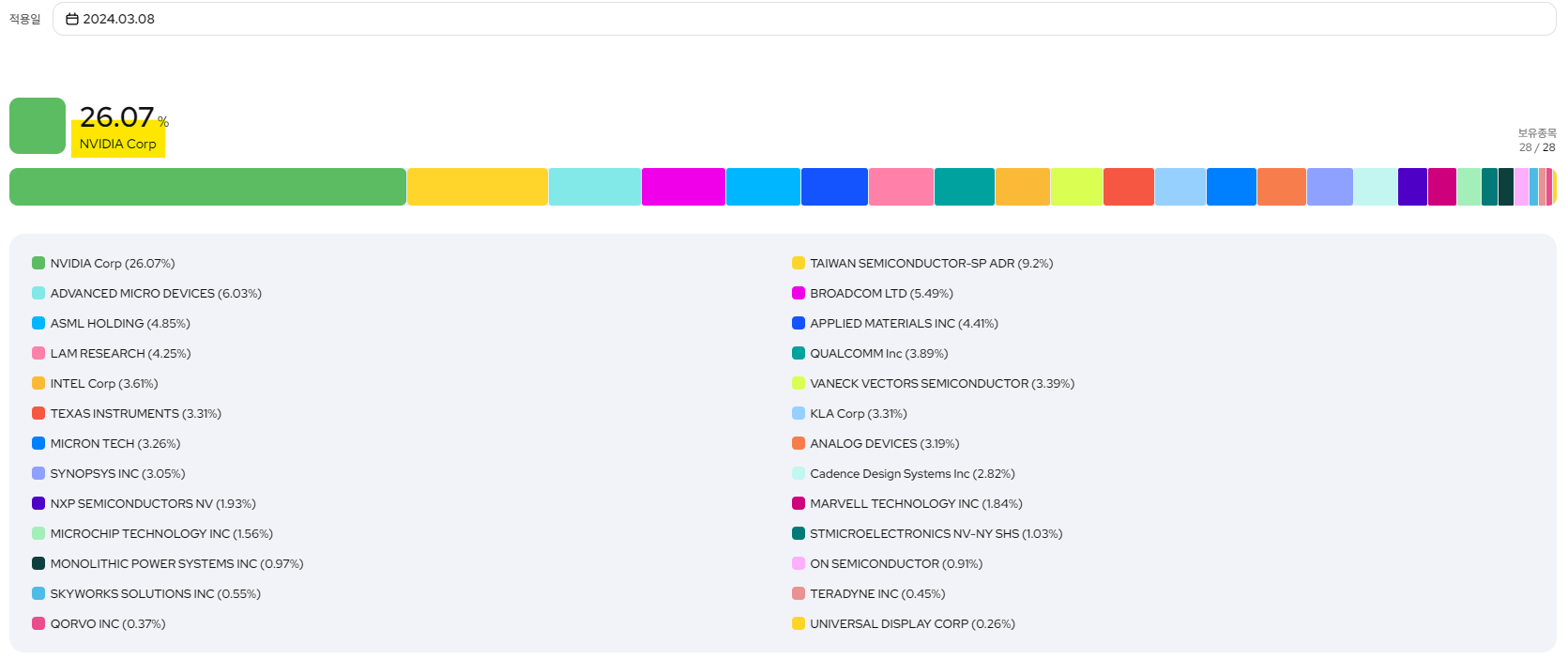This screenshot has width=1568, height=659.
Task: Click MICRON TECH (3.26%) legend entry
Action: [106, 444]
